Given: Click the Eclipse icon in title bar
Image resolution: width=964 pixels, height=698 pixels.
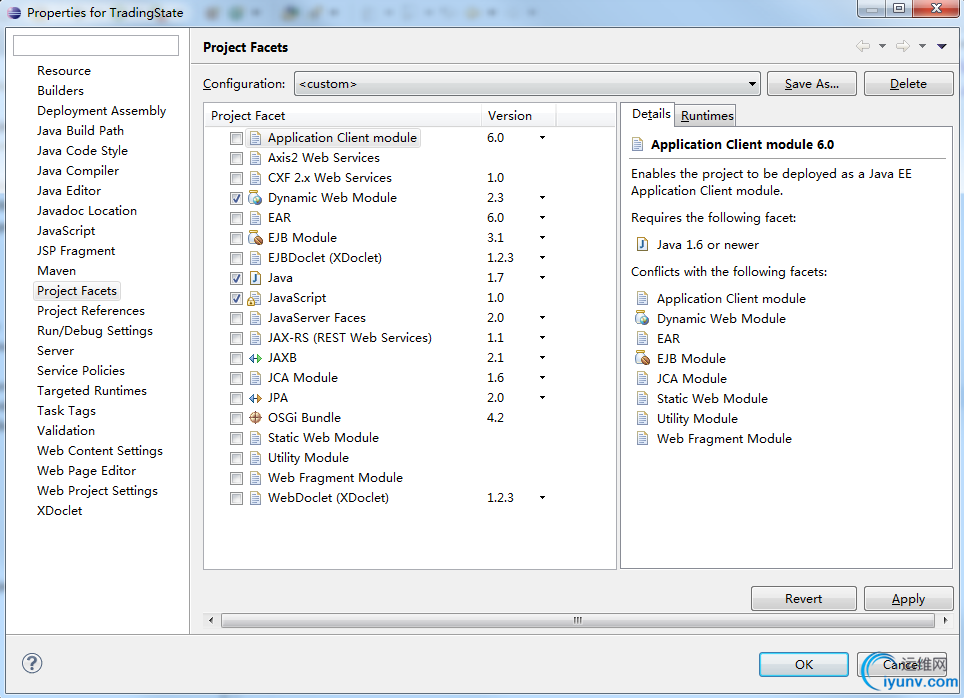Looking at the screenshot, I should (x=14, y=12).
